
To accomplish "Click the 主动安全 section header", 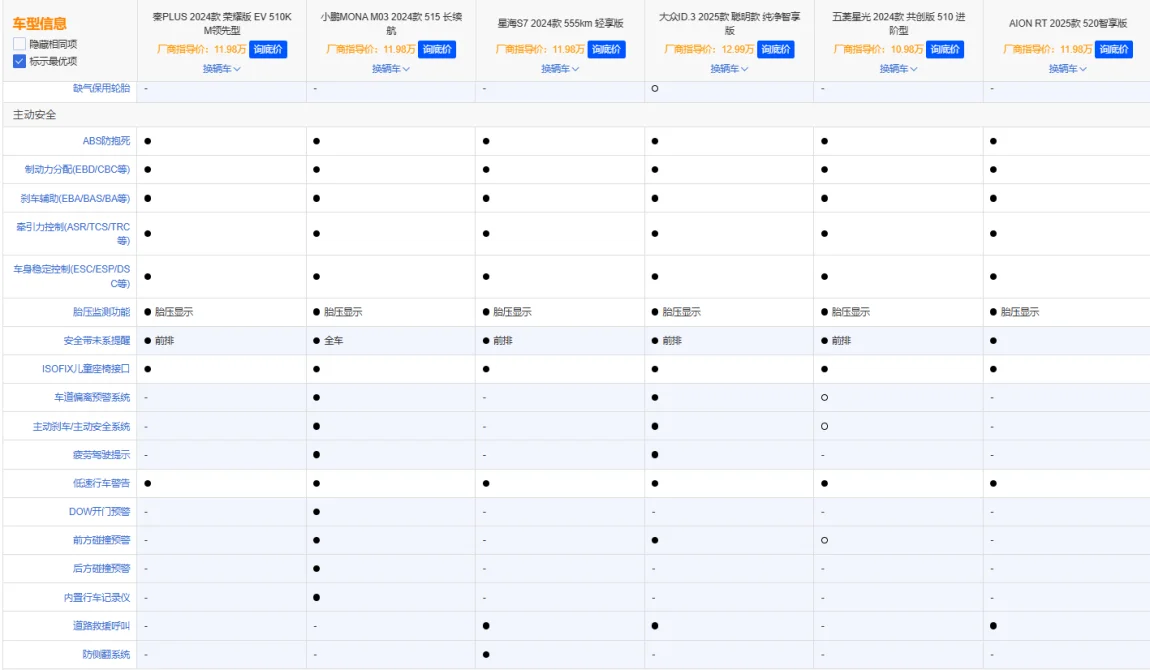I will click(34, 115).
